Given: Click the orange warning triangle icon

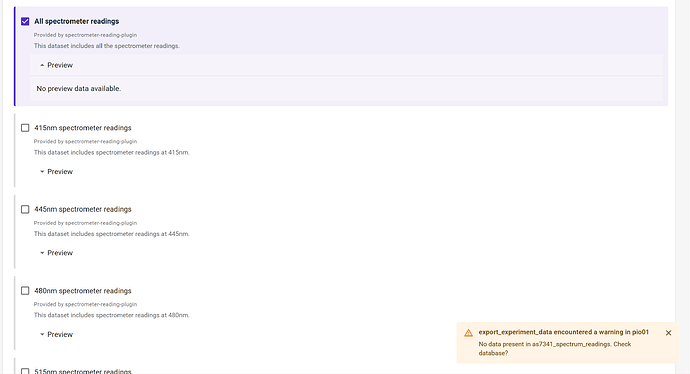Looking at the screenshot, I should (x=468, y=333).
